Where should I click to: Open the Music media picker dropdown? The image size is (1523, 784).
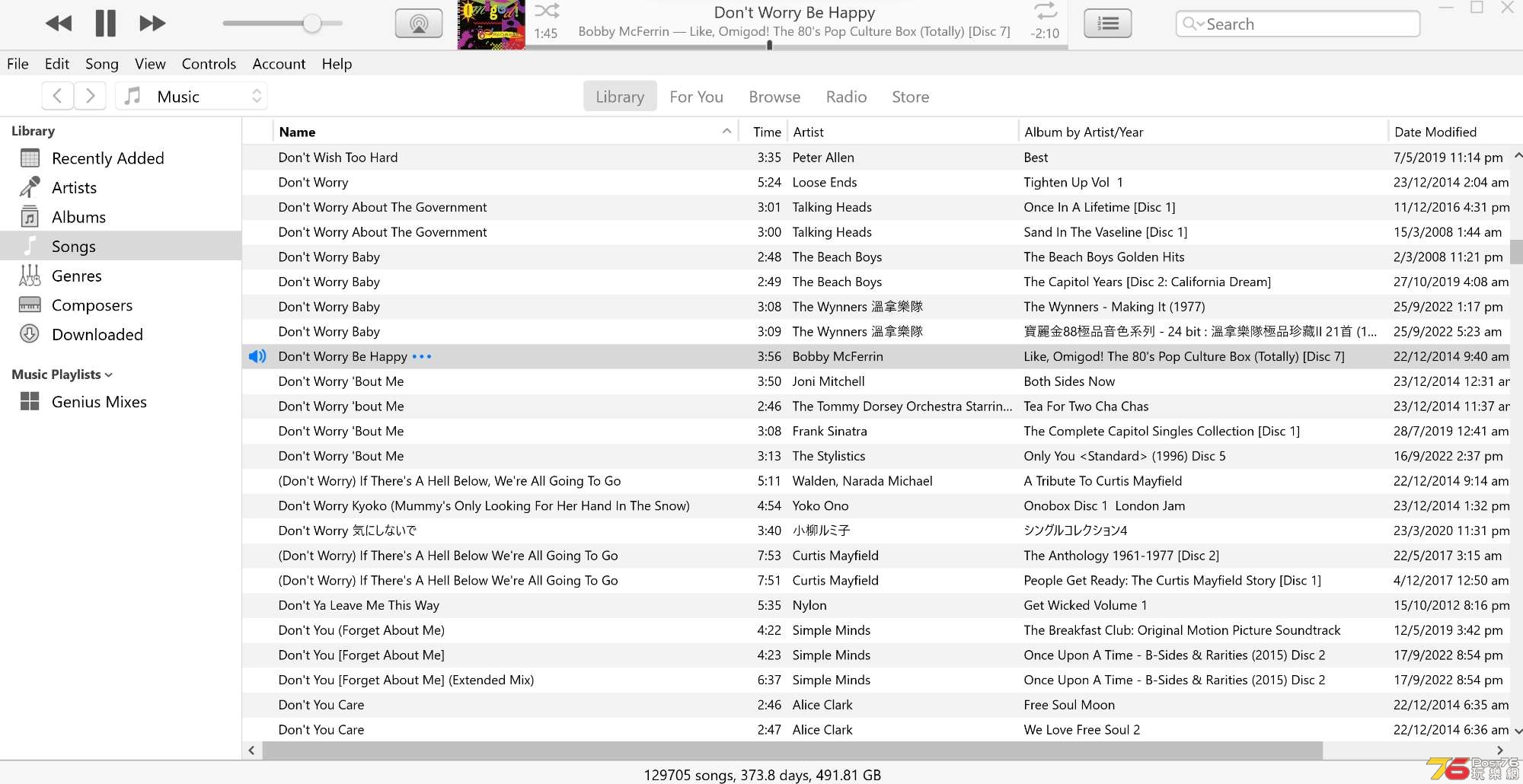[191, 96]
